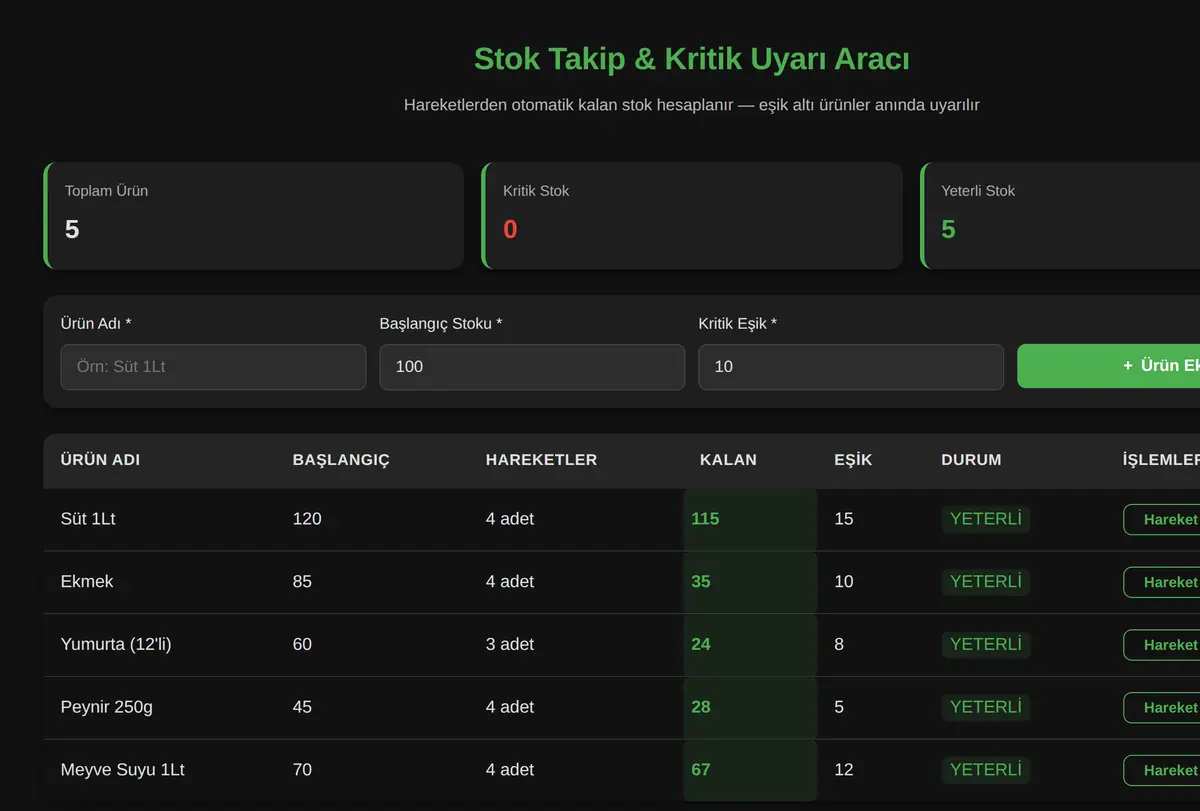This screenshot has height=811, width=1200.
Task: Click the DURUM column header
Action: 971,460
